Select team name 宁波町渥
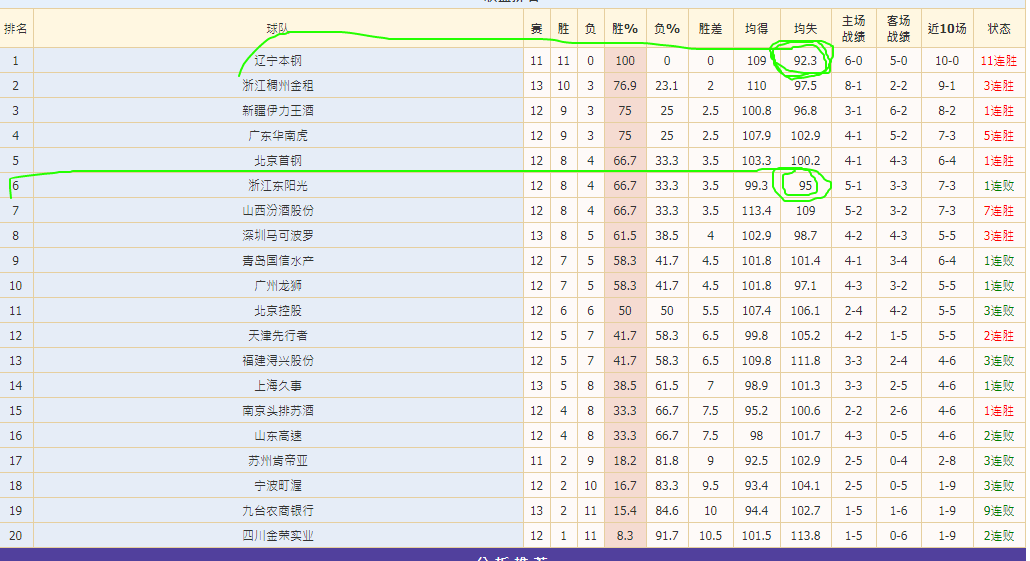The height and width of the screenshot is (561, 1030). (x=278, y=485)
